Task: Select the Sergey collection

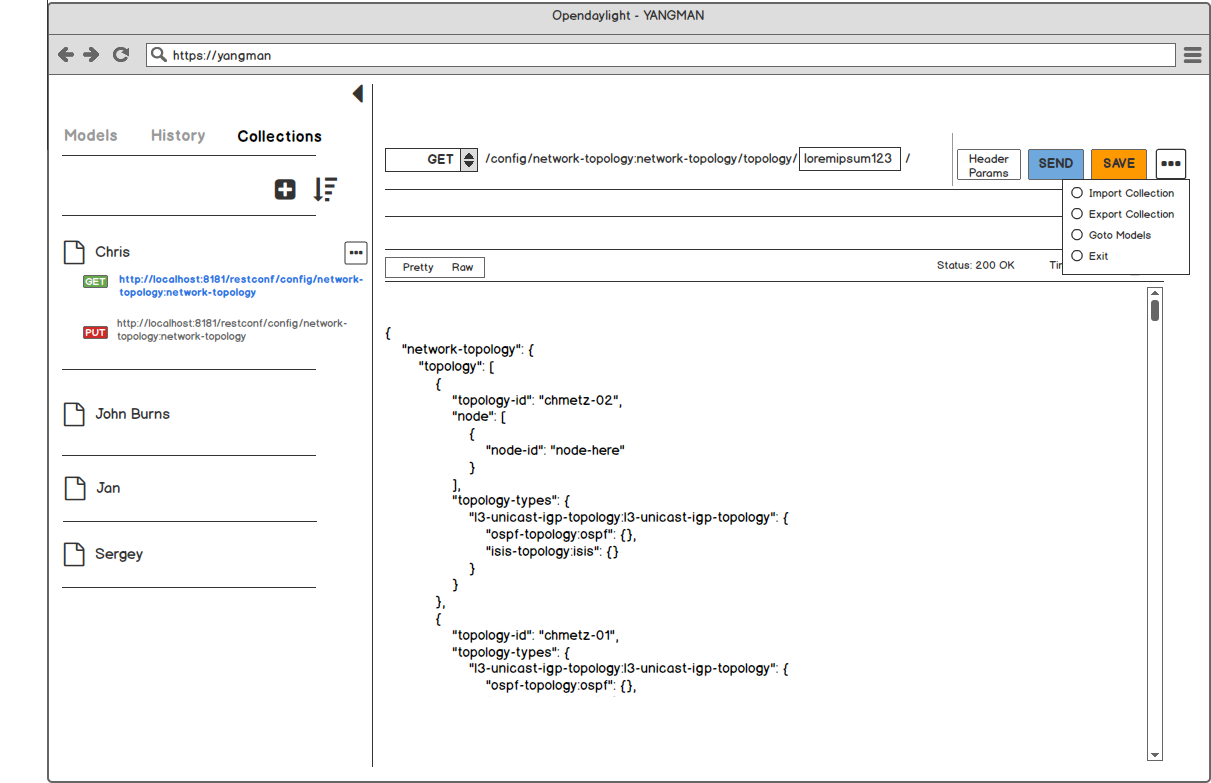Action: (119, 554)
